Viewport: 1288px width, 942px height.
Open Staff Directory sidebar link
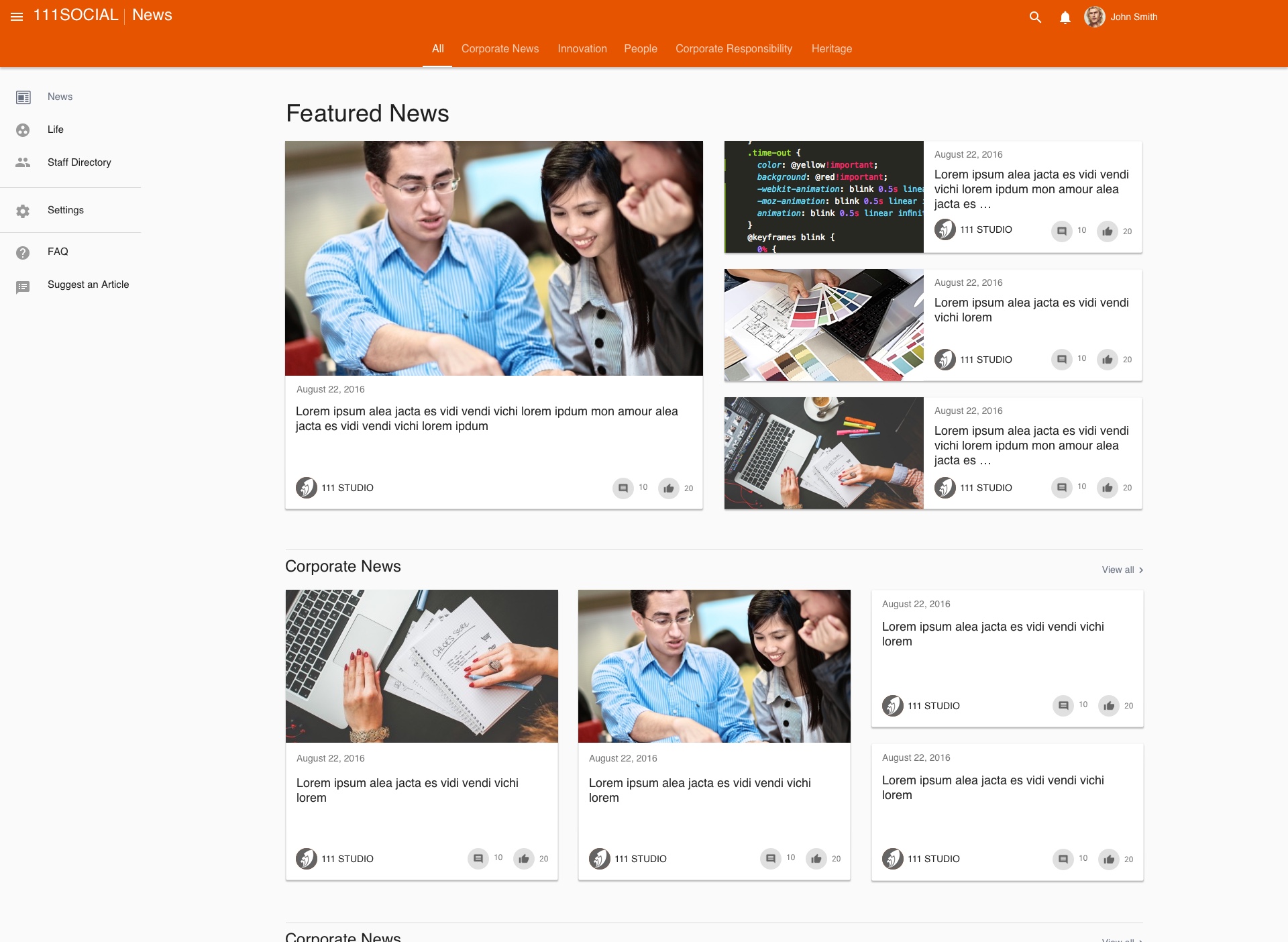tap(79, 162)
